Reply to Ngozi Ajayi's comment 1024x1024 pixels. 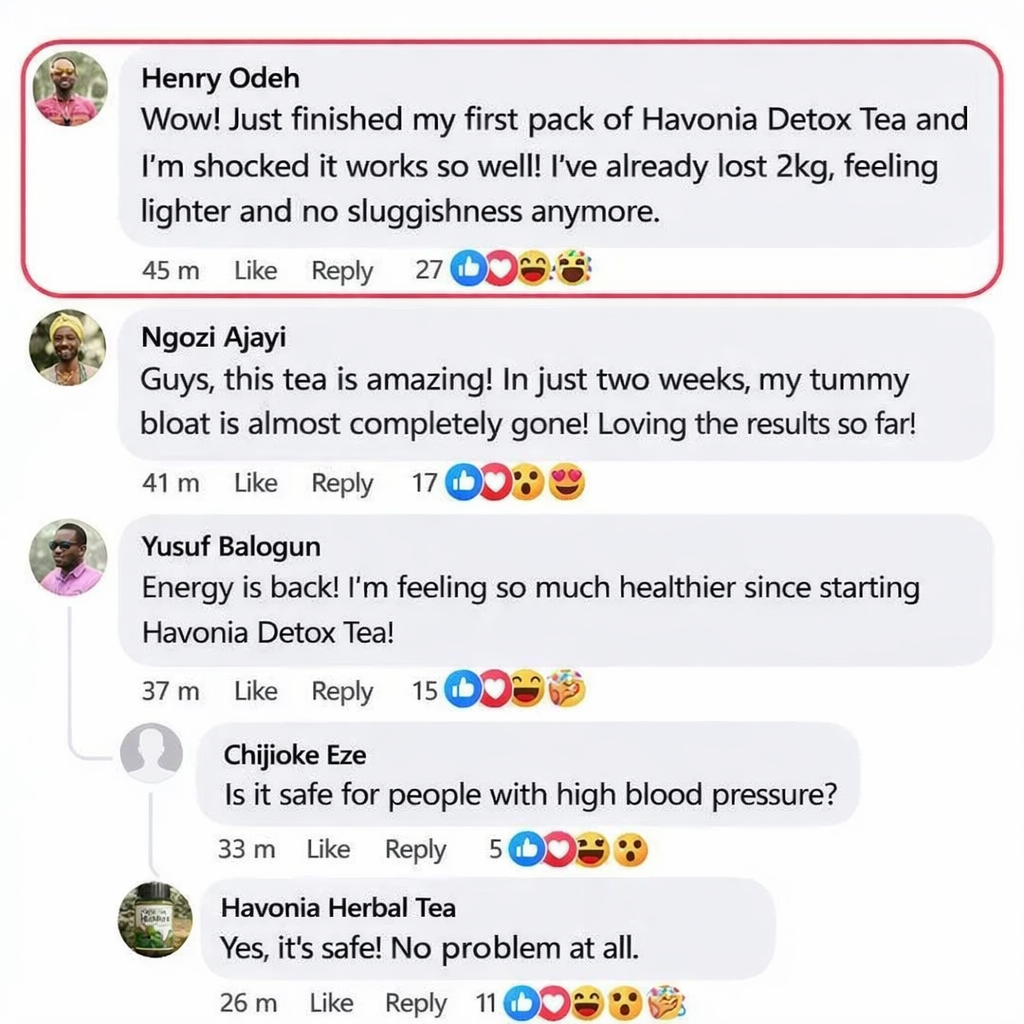click(x=342, y=483)
